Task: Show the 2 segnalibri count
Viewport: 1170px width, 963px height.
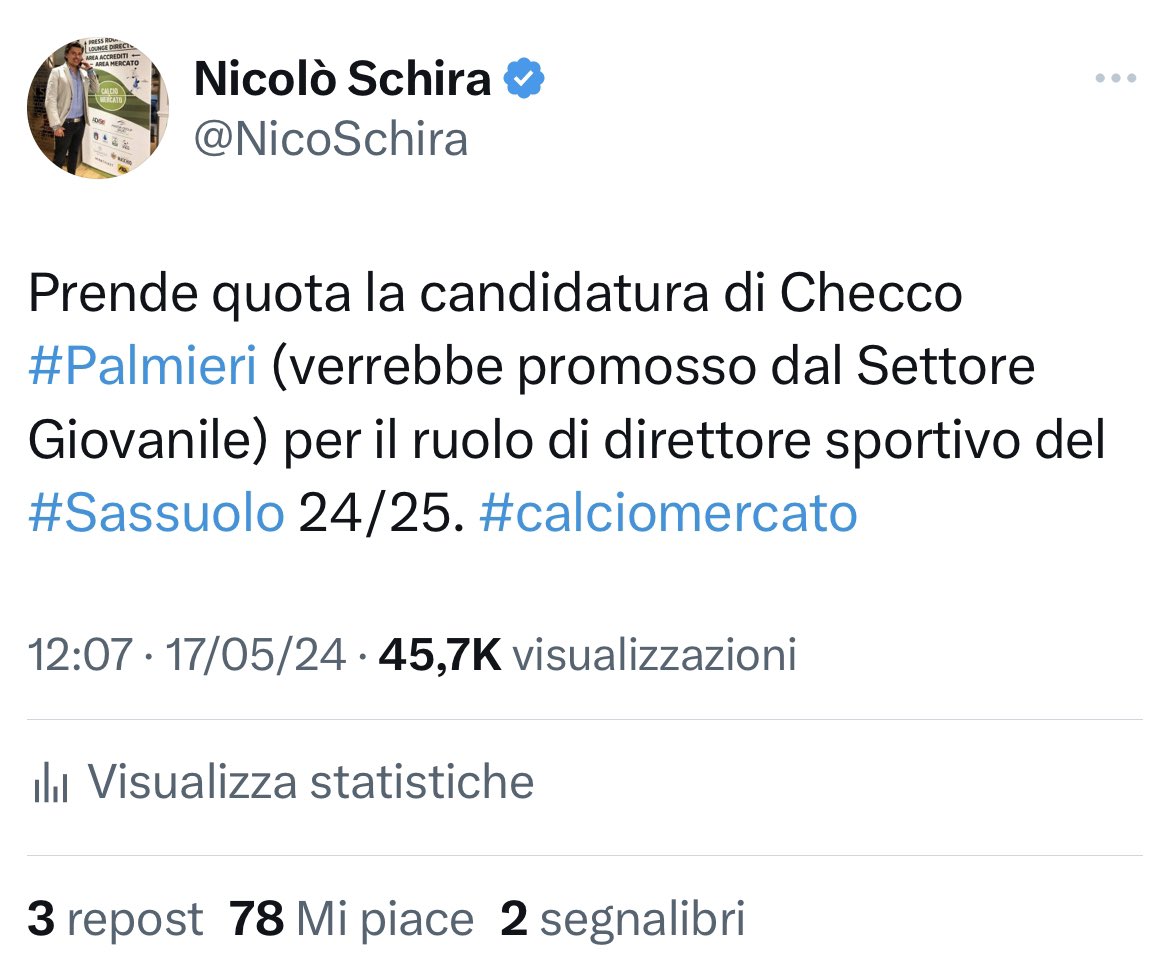Action: [623, 918]
